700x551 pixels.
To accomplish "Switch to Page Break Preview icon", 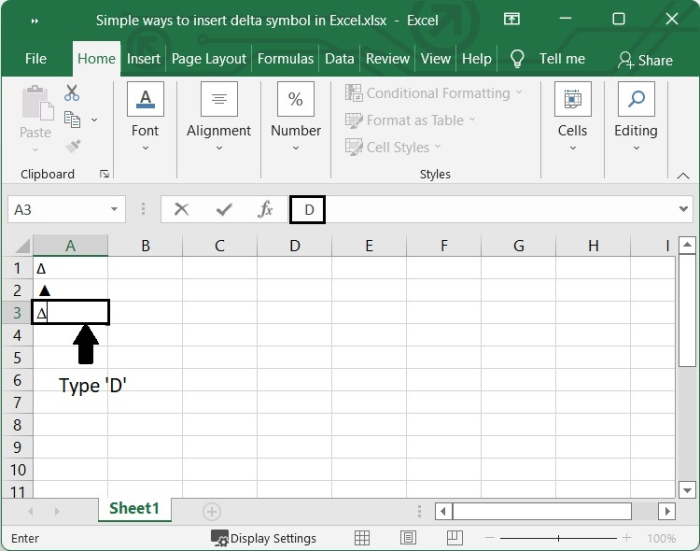I will pyautogui.click(x=454, y=538).
